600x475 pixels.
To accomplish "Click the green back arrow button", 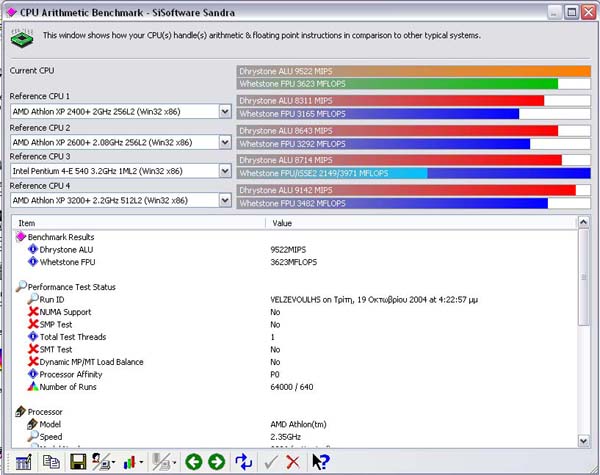I will (x=194, y=462).
